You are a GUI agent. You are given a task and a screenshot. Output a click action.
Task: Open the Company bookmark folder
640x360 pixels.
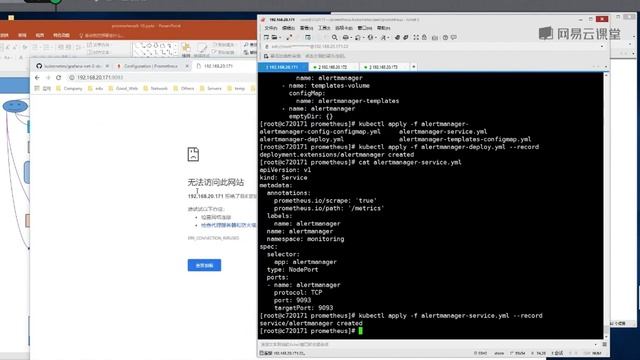point(69,88)
